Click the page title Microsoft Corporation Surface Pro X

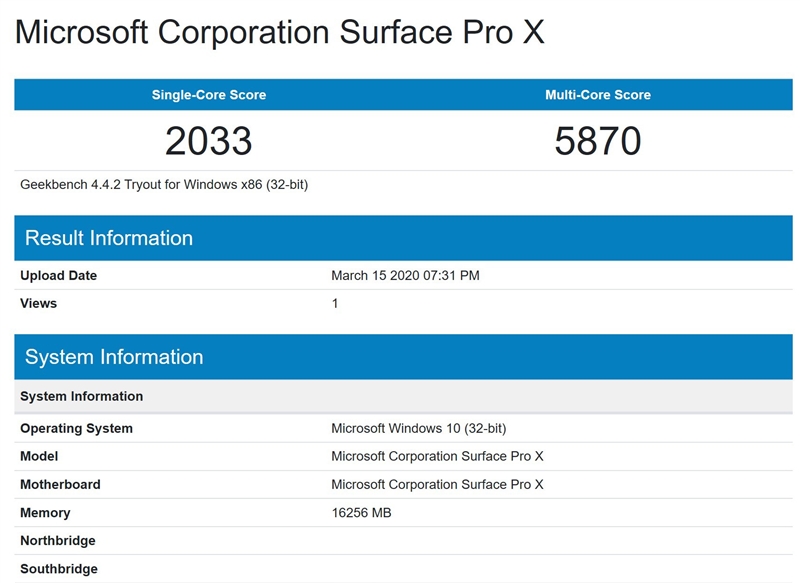(x=280, y=32)
